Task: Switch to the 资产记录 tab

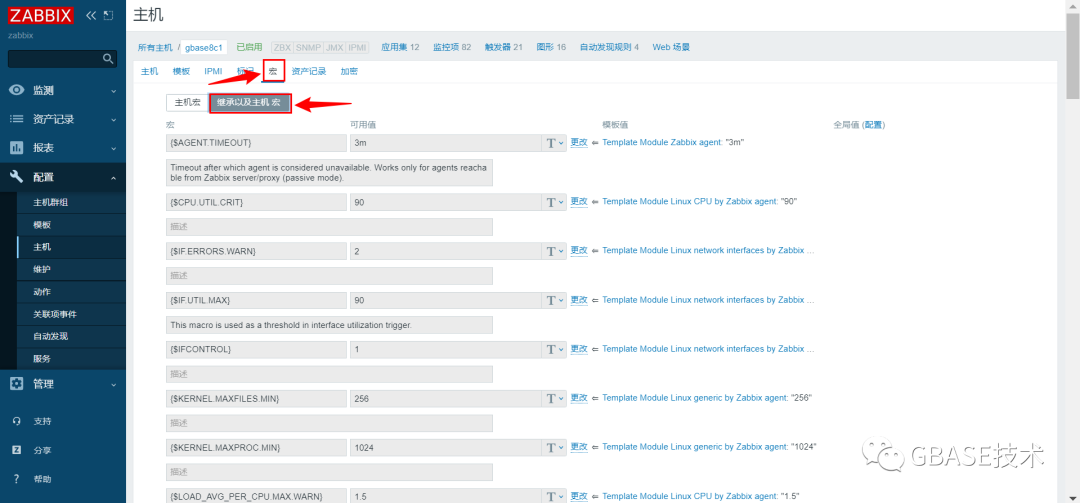Action: point(309,71)
